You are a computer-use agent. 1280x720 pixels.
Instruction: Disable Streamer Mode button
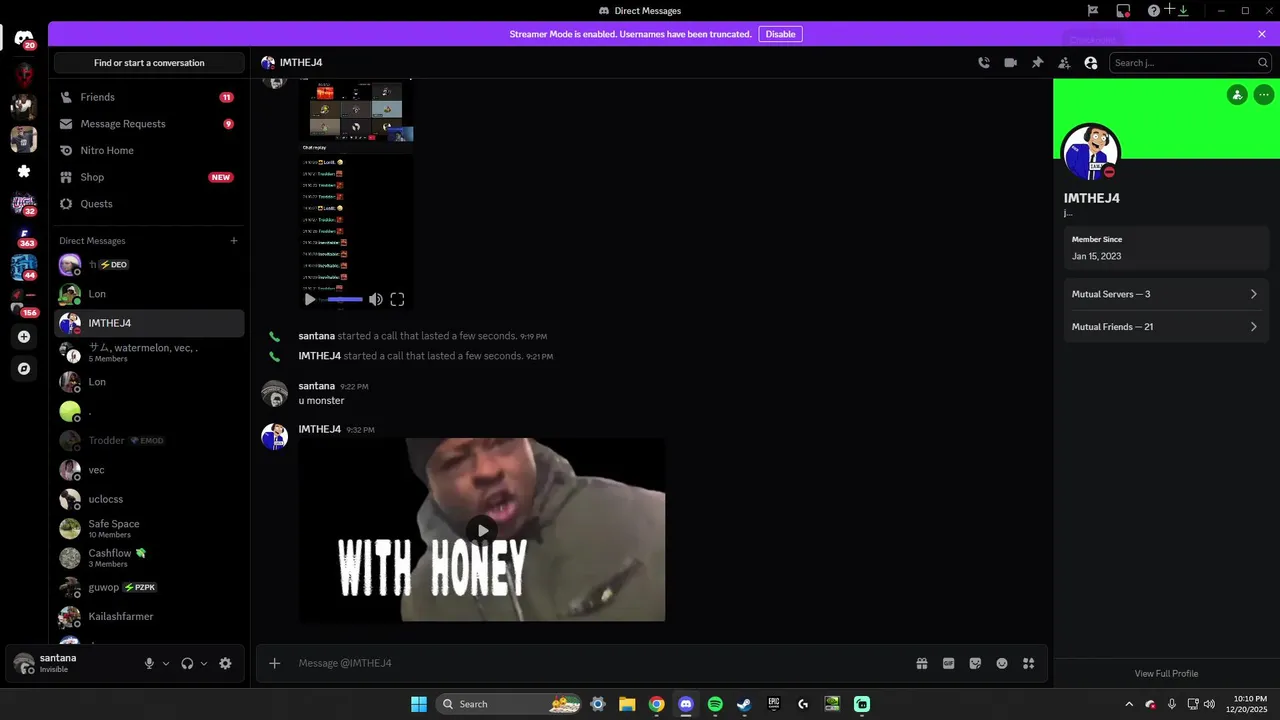pyautogui.click(x=780, y=34)
